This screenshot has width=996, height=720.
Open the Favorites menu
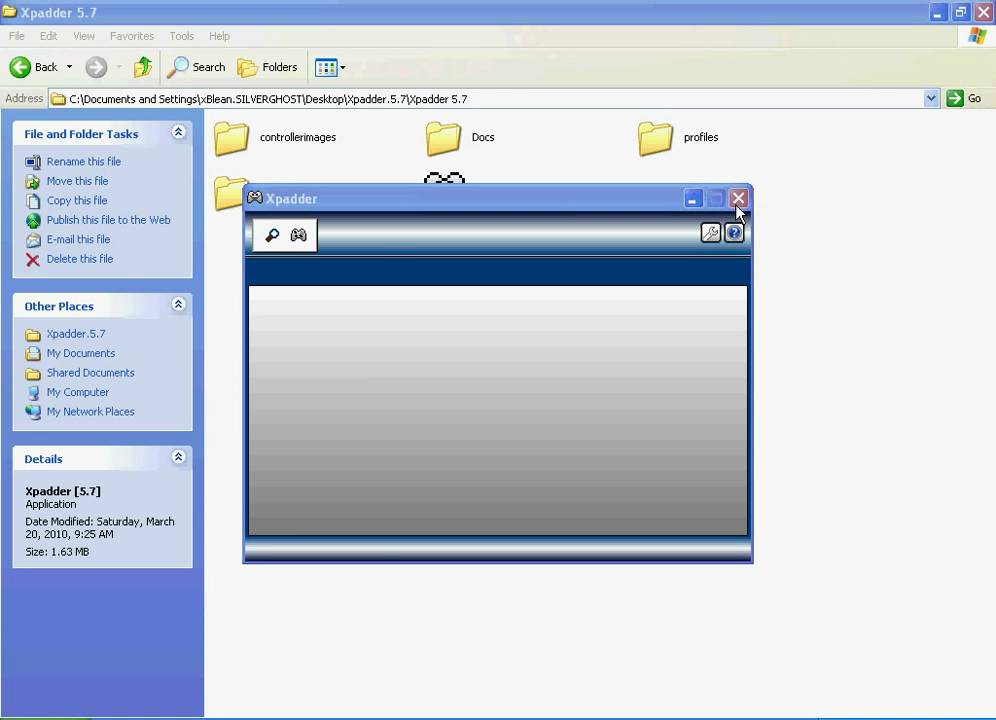point(132,36)
